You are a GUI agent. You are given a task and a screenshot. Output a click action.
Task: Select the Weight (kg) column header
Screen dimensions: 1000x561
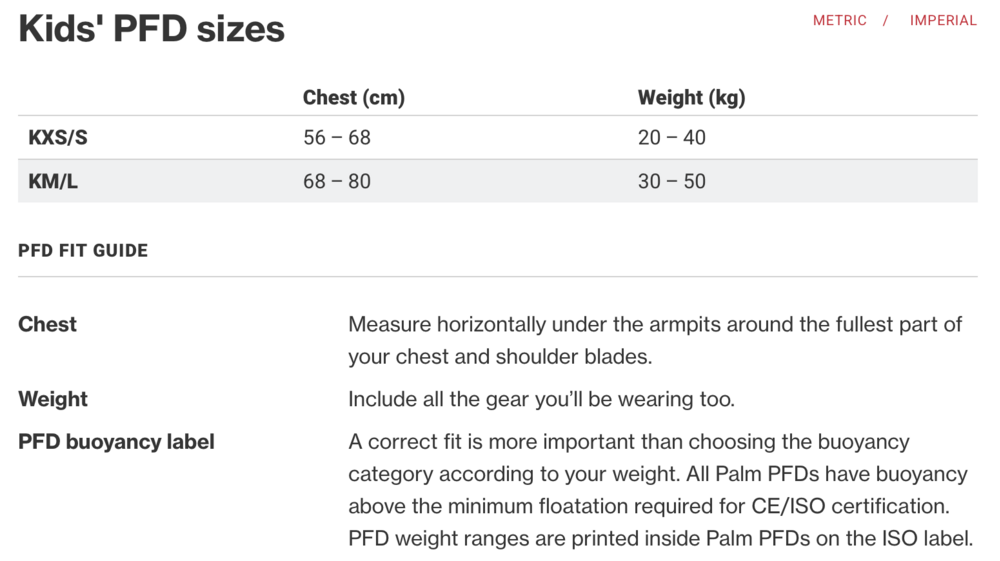tap(691, 98)
